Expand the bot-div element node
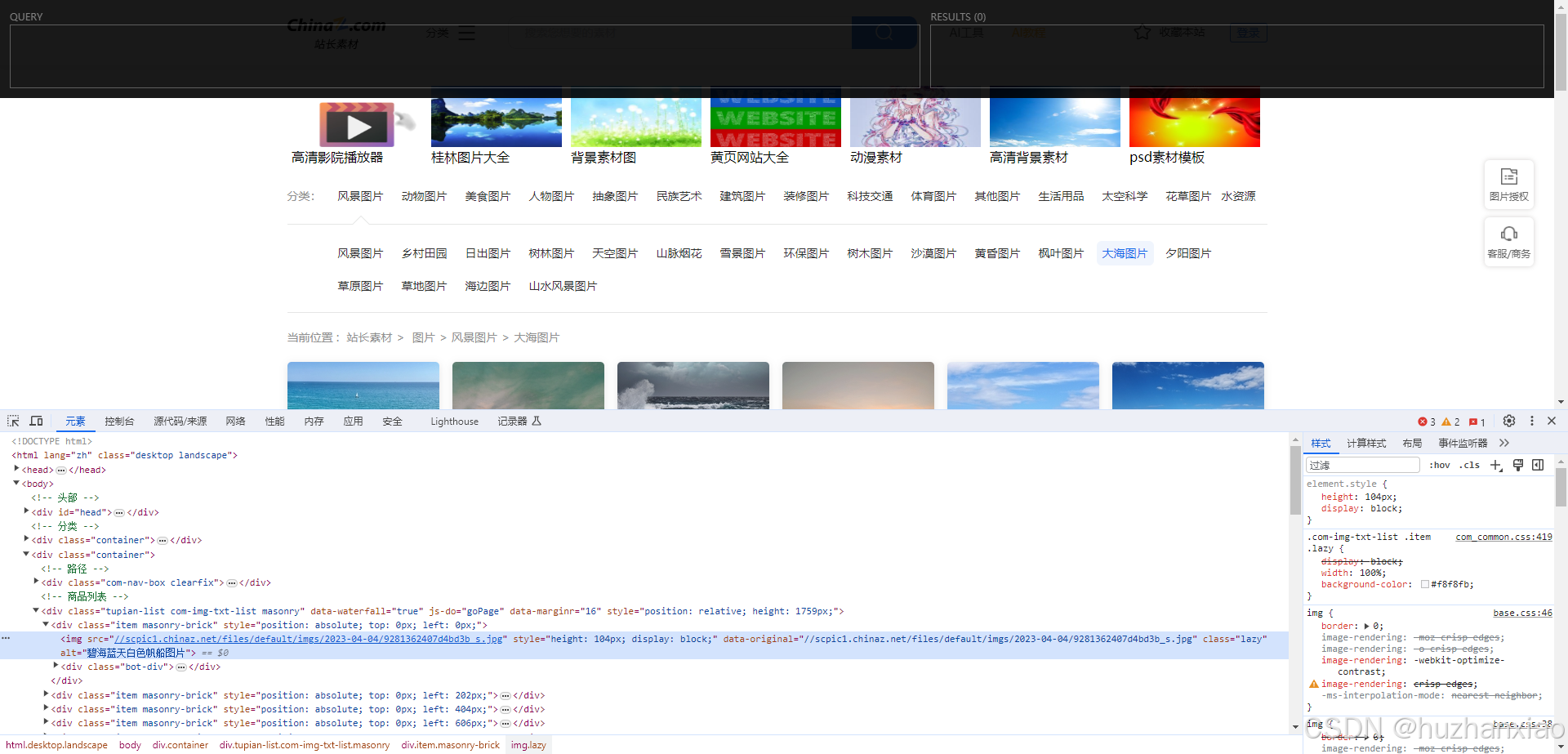The height and width of the screenshot is (754, 1568). point(56,666)
